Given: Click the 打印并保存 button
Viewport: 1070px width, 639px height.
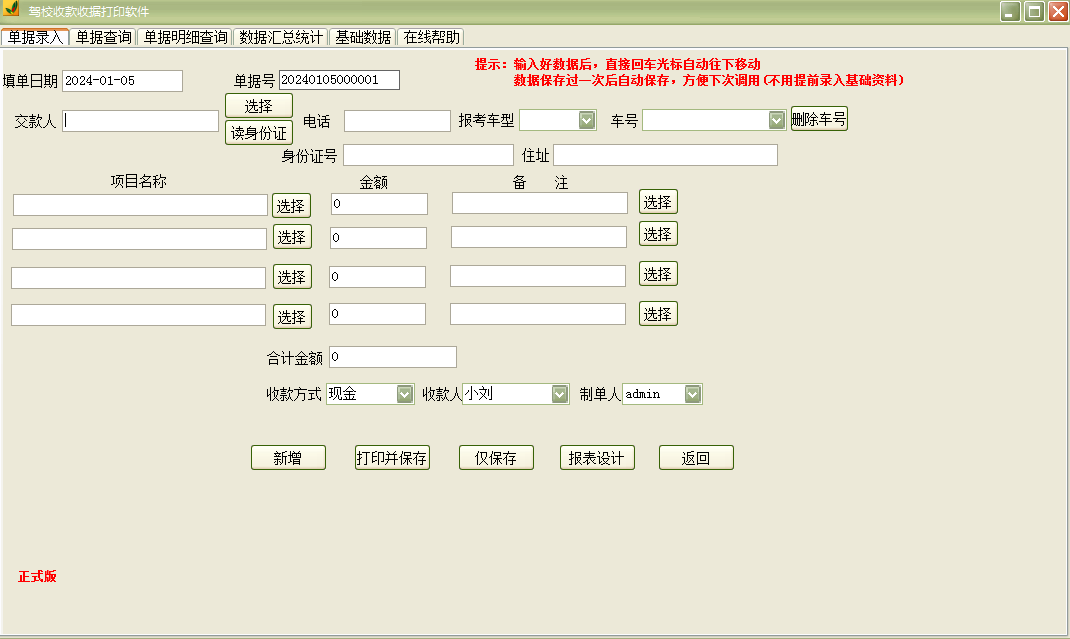Looking at the screenshot, I should coord(392,457).
